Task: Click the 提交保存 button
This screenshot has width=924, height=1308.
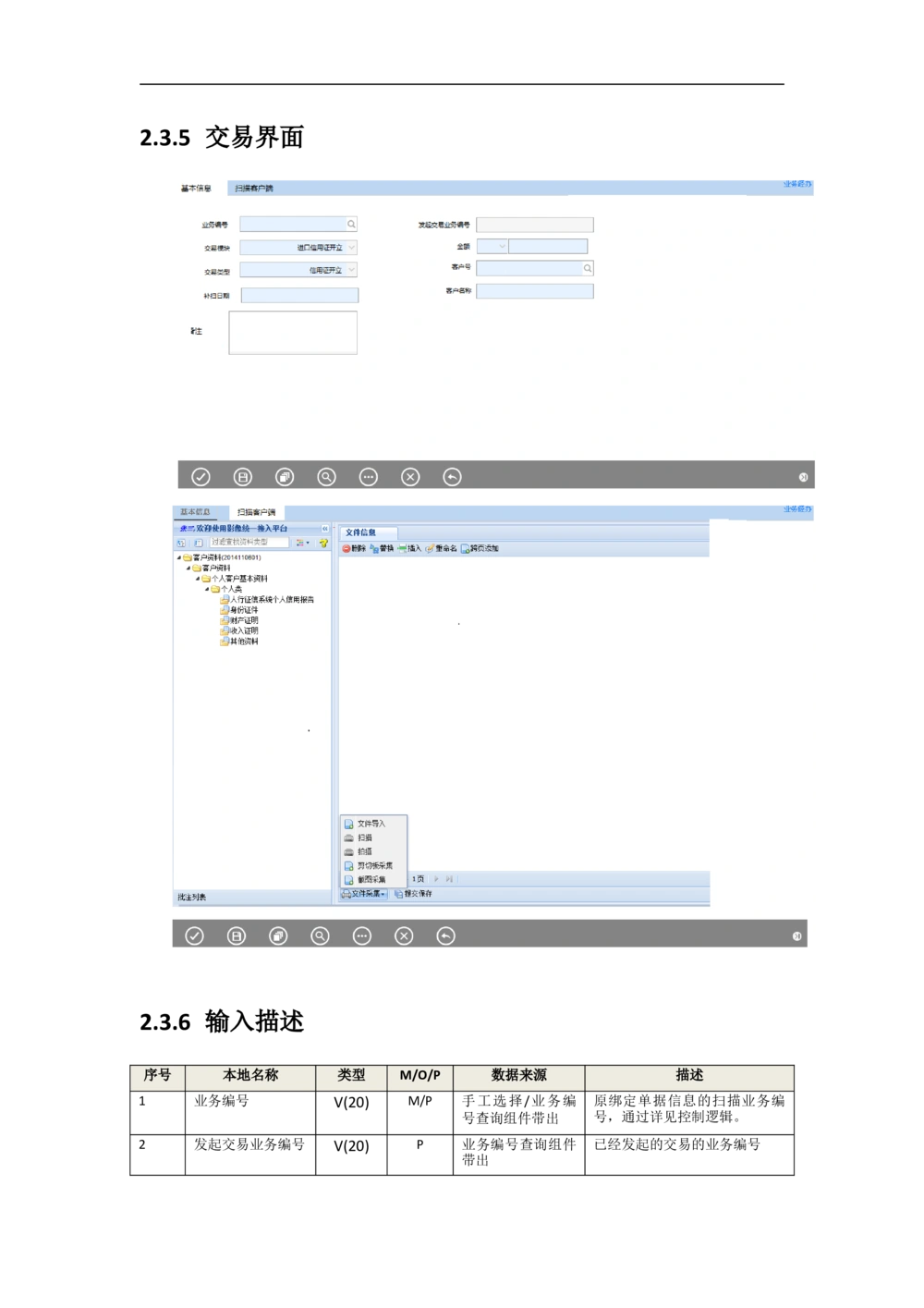Action: (x=417, y=894)
